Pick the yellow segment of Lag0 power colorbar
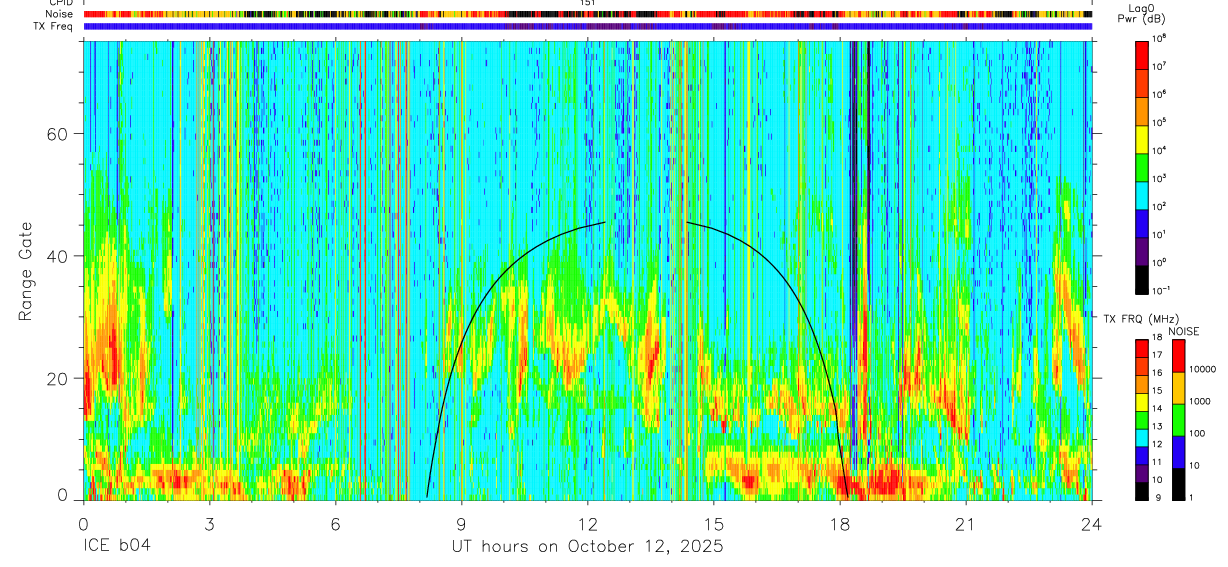 1141,138
